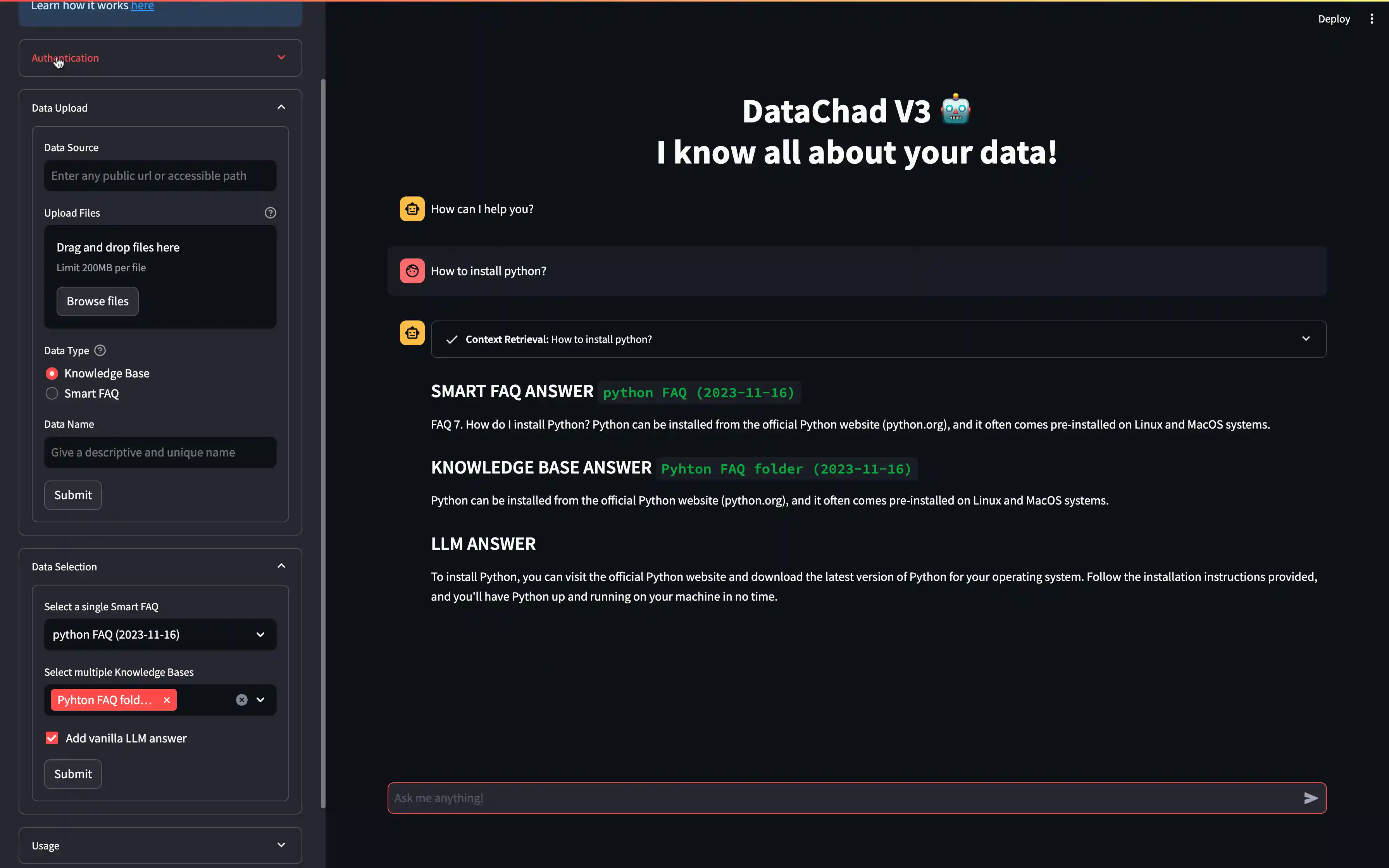1389x868 pixels.
Task: Select the Smart FAQ radio option
Action: point(52,394)
